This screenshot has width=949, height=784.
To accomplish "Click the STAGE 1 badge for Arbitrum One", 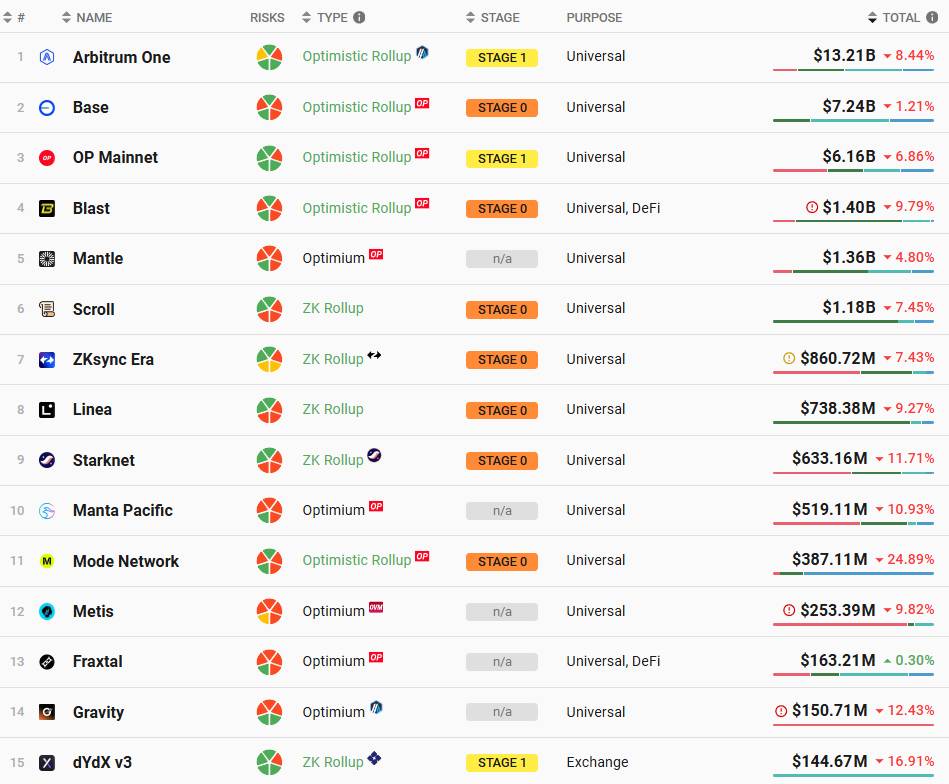I will 502,58.
